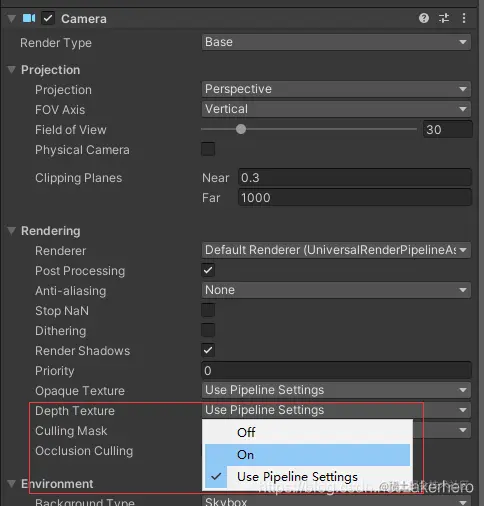Open the Render Type dropdown
This screenshot has height=506, width=484.
(336, 42)
